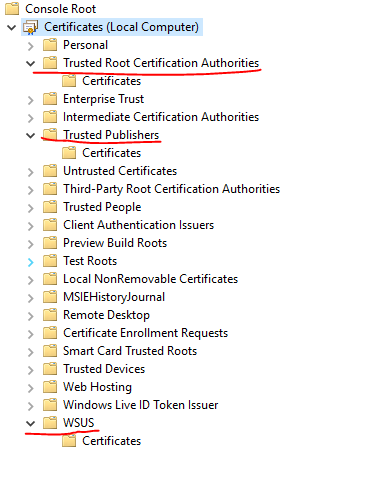Expand Third-Party Root Certification Authorities

tap(31, 190)
